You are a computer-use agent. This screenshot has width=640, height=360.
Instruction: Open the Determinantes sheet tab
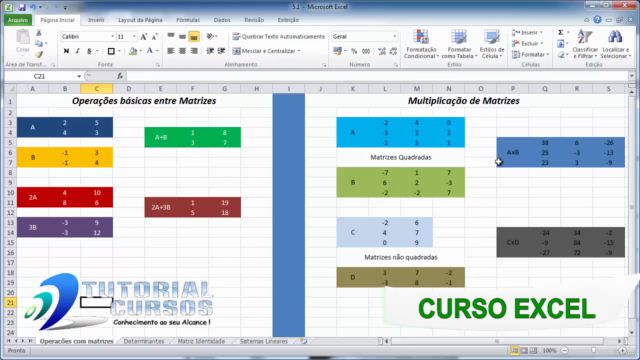[144, 341]
